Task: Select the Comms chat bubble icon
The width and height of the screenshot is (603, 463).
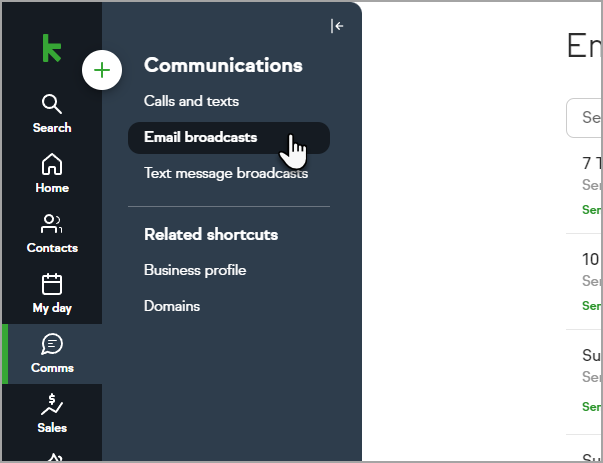Action: coord(51,353)
